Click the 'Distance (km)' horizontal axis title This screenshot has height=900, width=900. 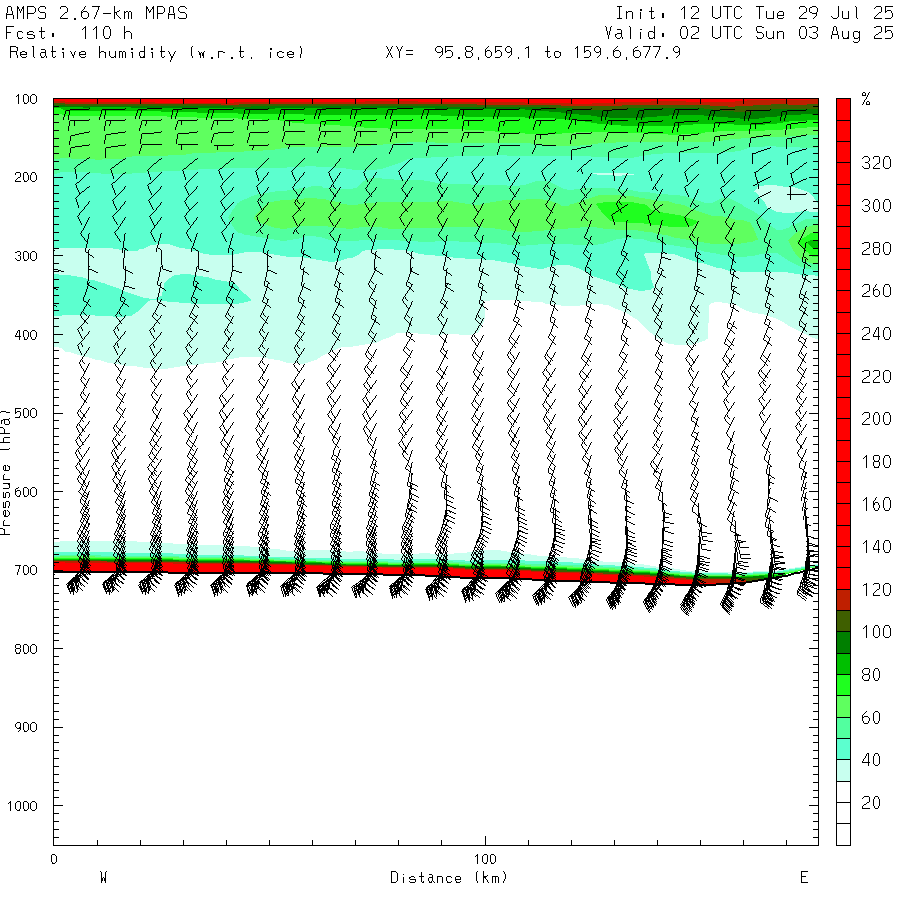click(x=449, y=878)
